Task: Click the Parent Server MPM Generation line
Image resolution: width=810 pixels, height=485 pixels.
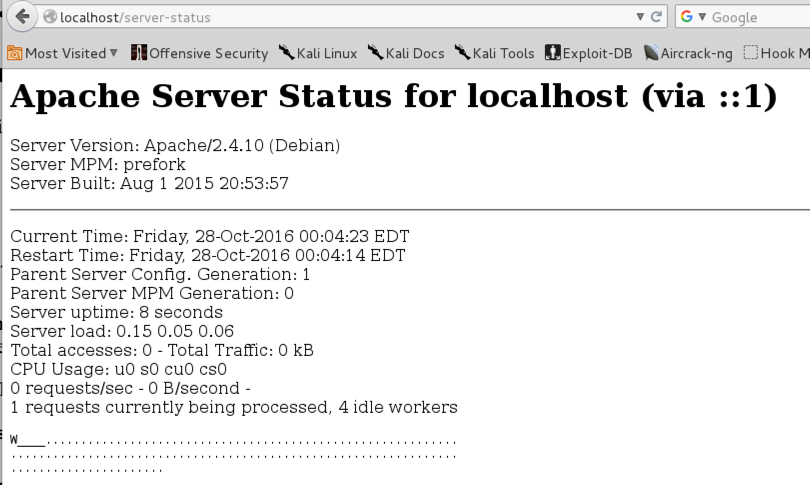Action: coord(152,293)
